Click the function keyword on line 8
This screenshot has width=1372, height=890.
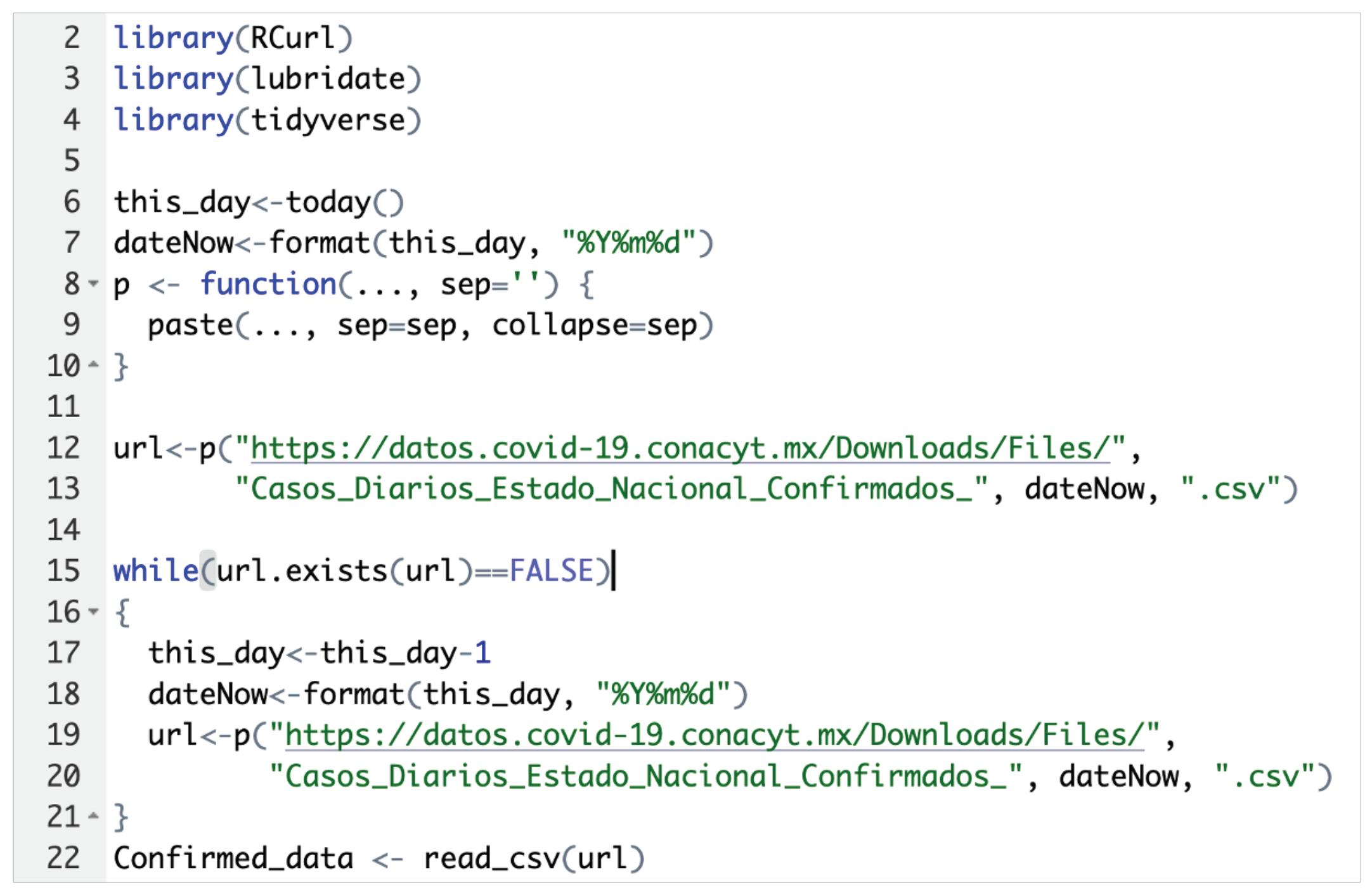(268, 284)
